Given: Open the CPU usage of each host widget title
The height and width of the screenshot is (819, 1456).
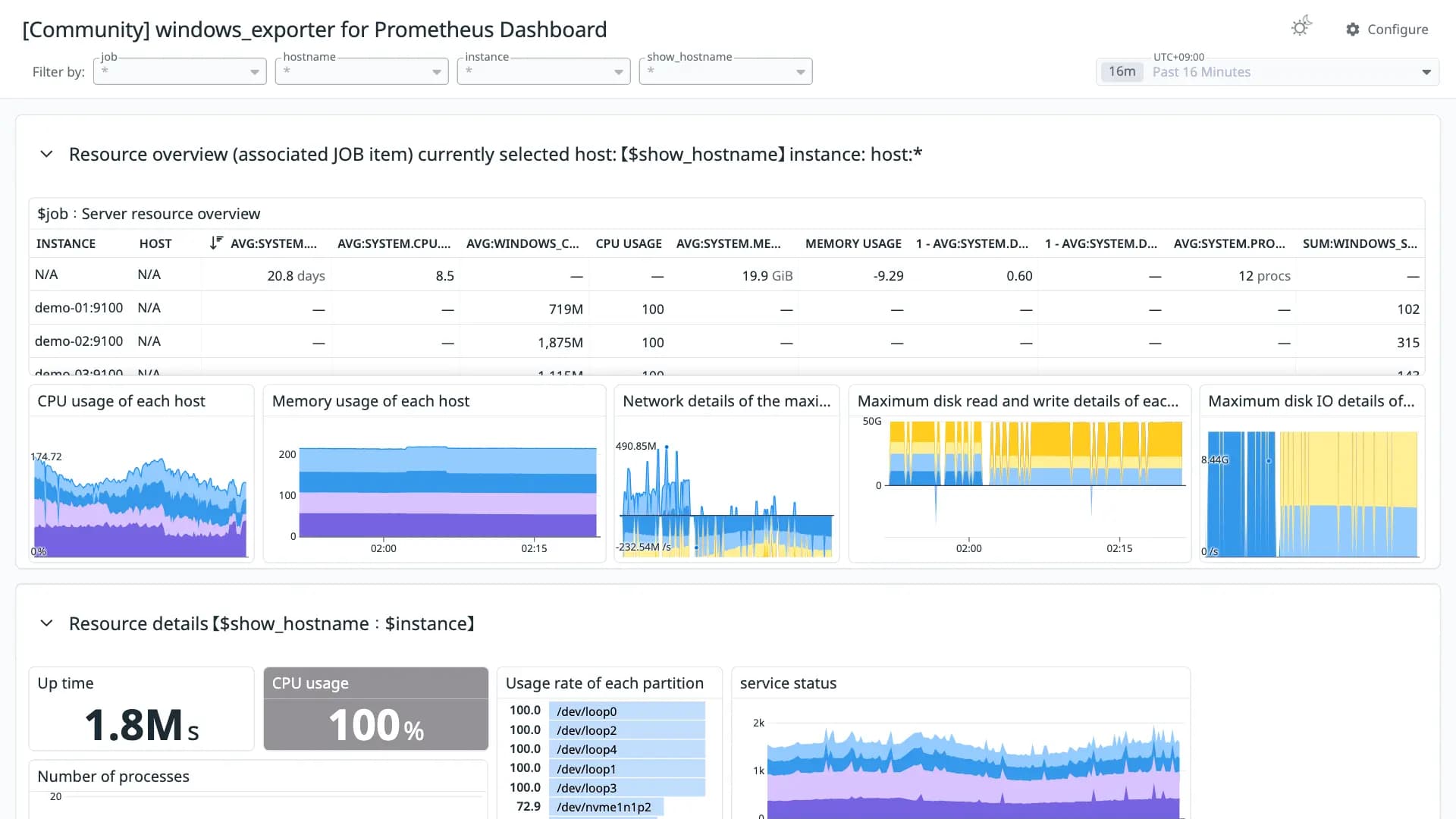Looking at the screenshot, I should 121,401.
